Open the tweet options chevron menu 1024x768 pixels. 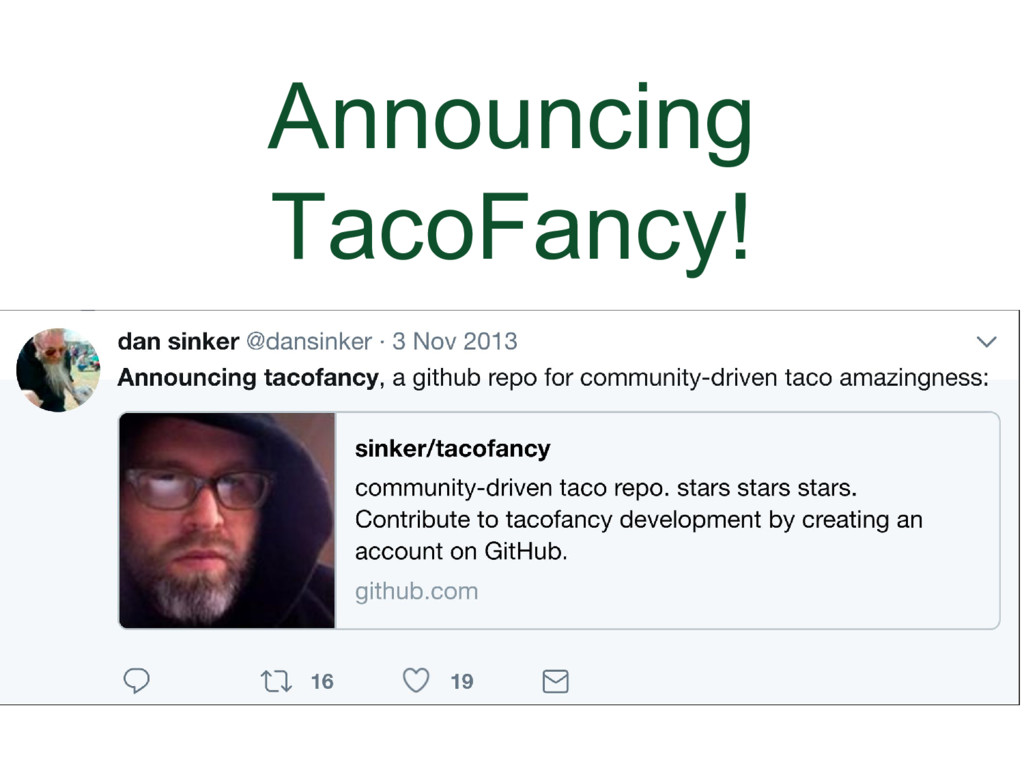click(x=986, y=342)
